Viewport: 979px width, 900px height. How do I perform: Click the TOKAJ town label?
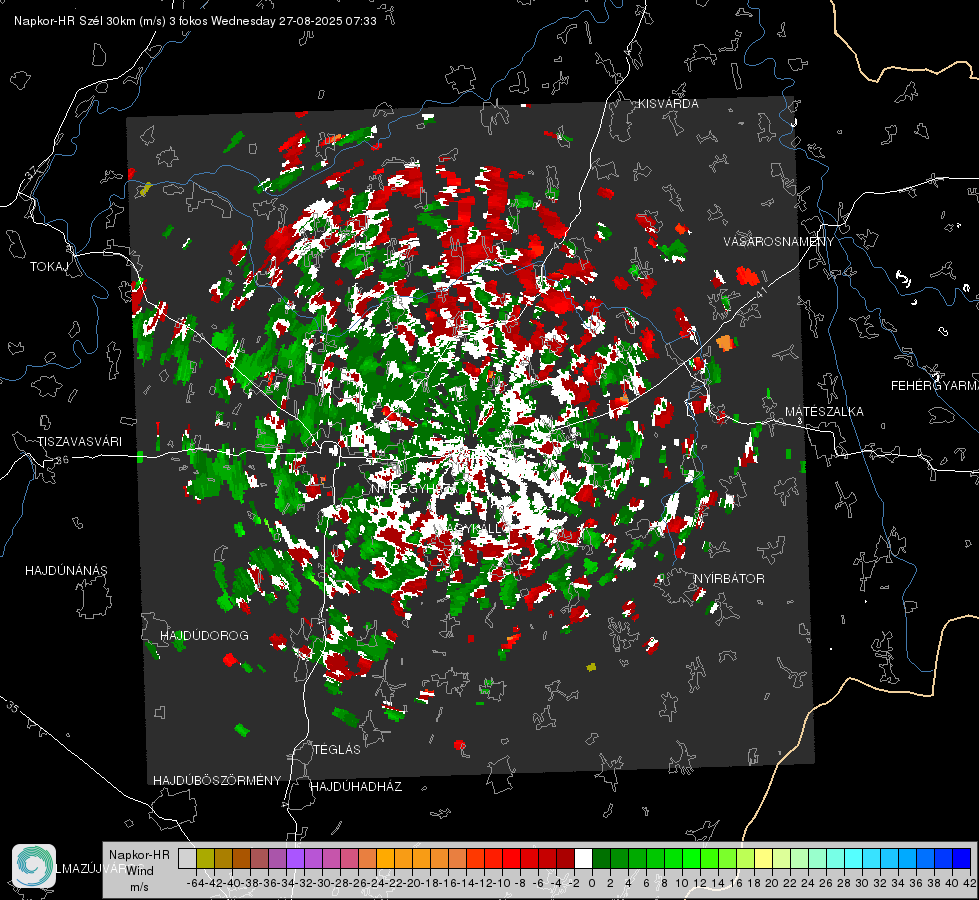[x=48, y=267]
